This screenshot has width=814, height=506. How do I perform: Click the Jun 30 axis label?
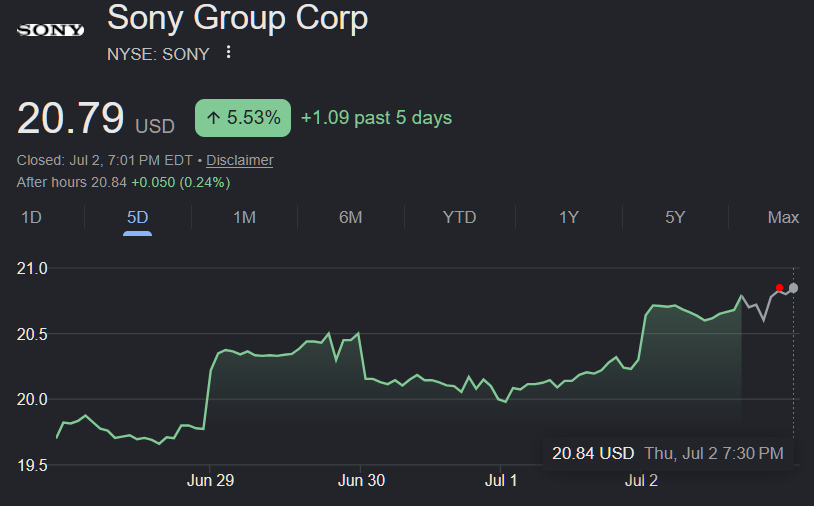(x=361, y=480)
